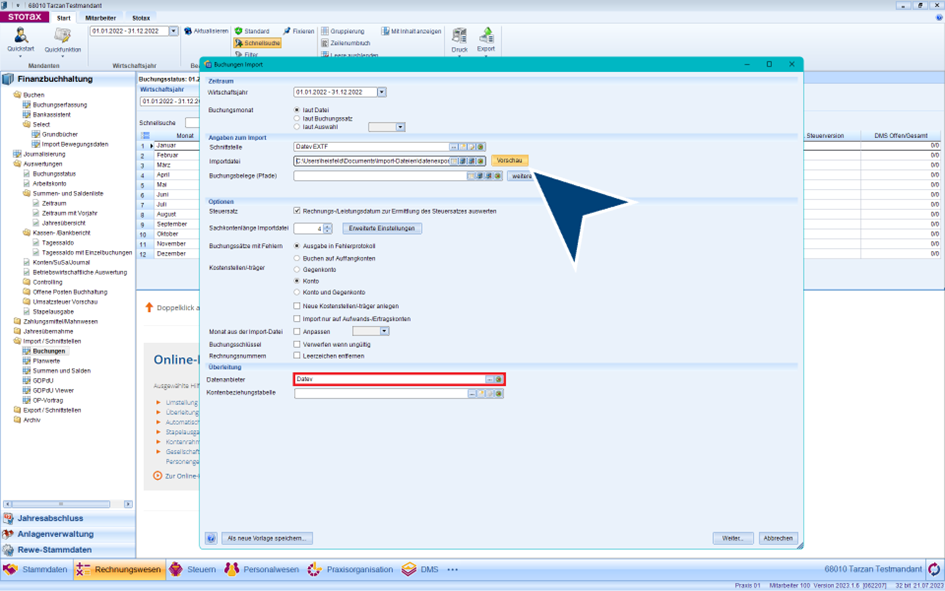
Task: Click the Quickfunktion icon
Action: point(62,37)
